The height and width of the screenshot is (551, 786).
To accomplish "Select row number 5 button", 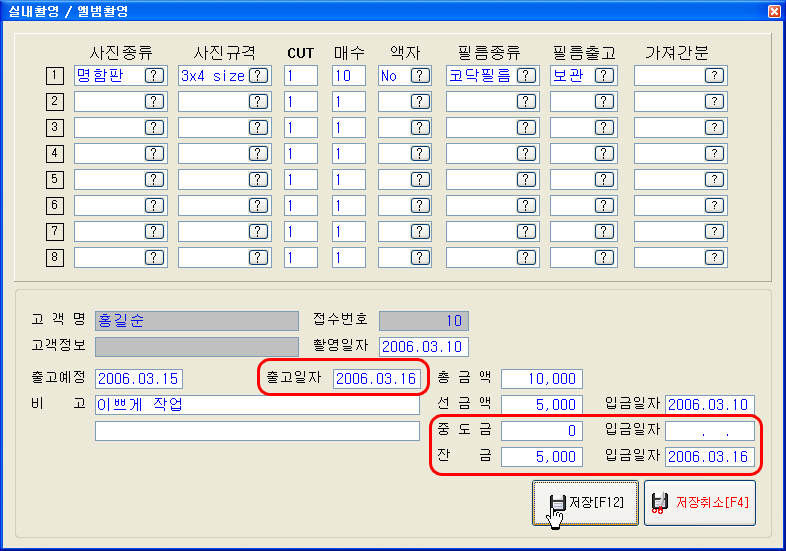I will 55,179.
